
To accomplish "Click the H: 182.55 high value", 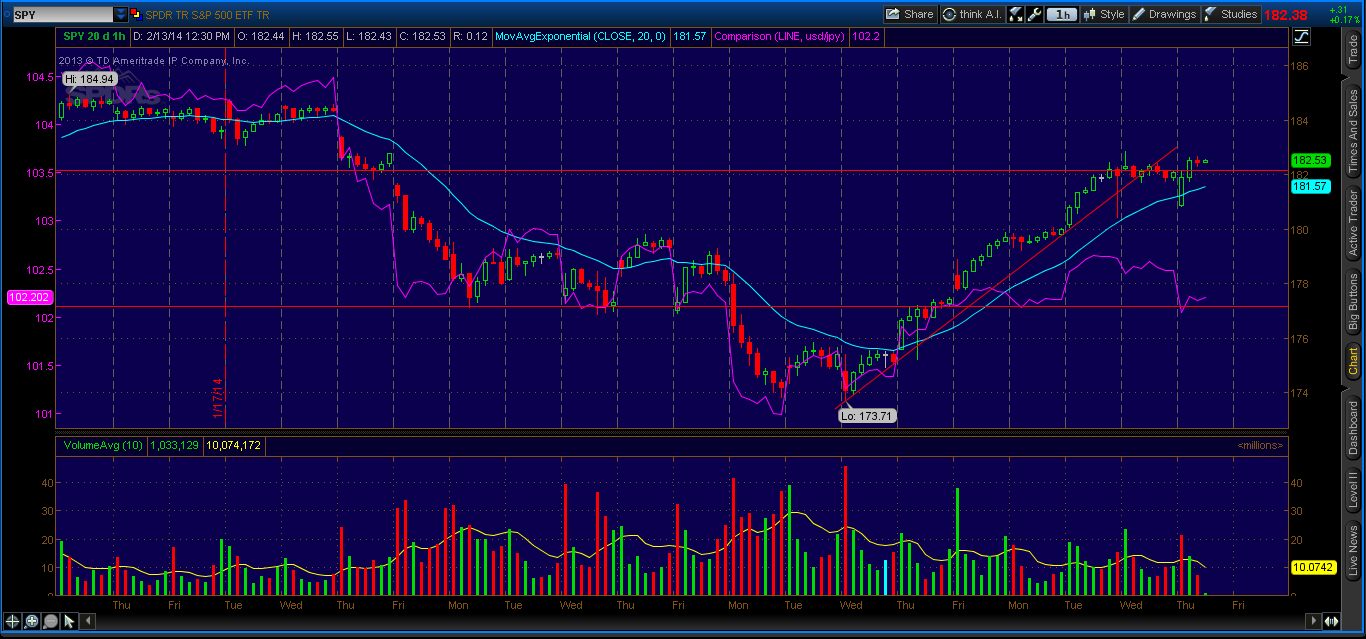I will [314, 36].
